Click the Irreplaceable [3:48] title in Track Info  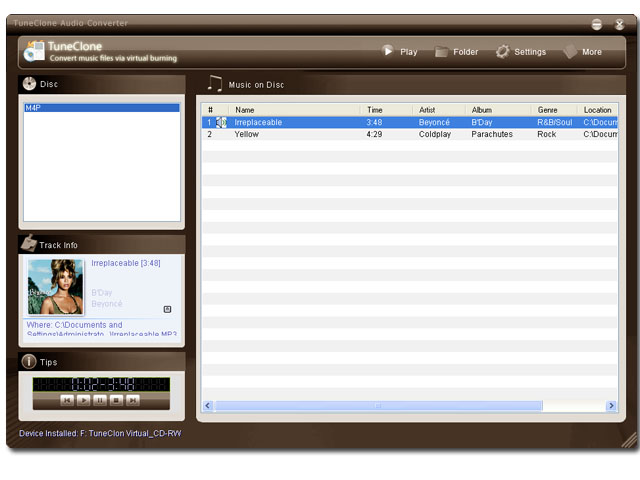click(126, 263)
